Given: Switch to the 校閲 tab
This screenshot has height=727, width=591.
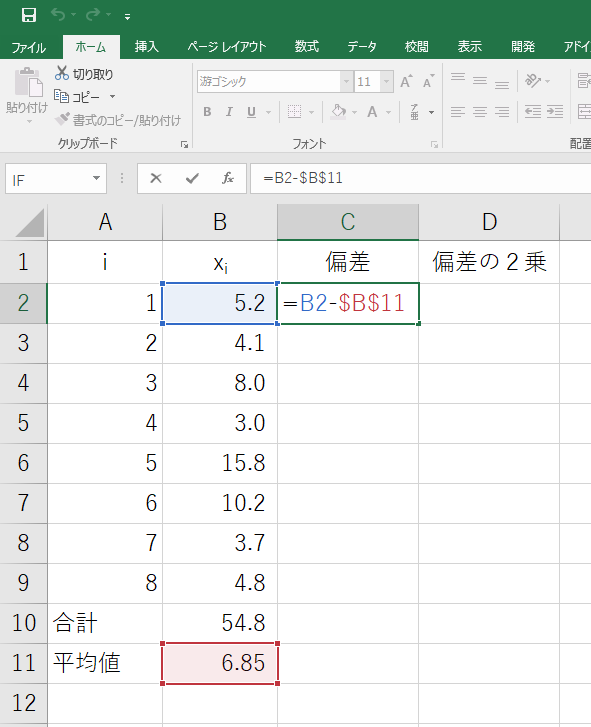Looking at the screenshot, I should tap(416, 47).
